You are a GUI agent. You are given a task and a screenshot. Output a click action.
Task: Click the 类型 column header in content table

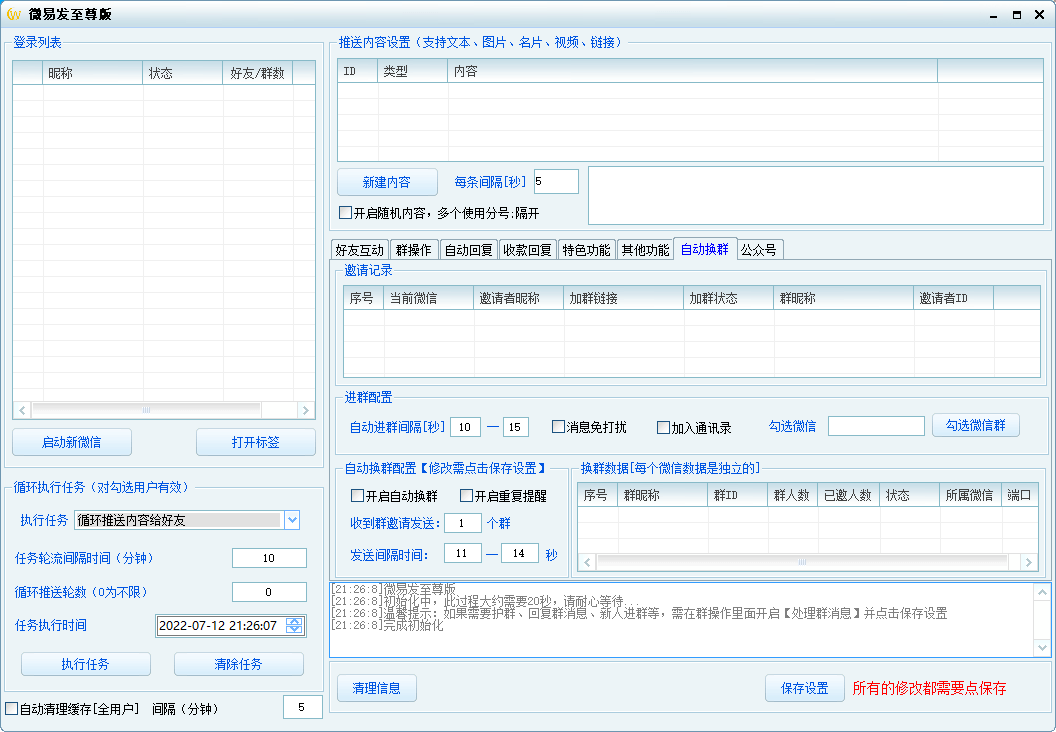(x=412, y=71)
